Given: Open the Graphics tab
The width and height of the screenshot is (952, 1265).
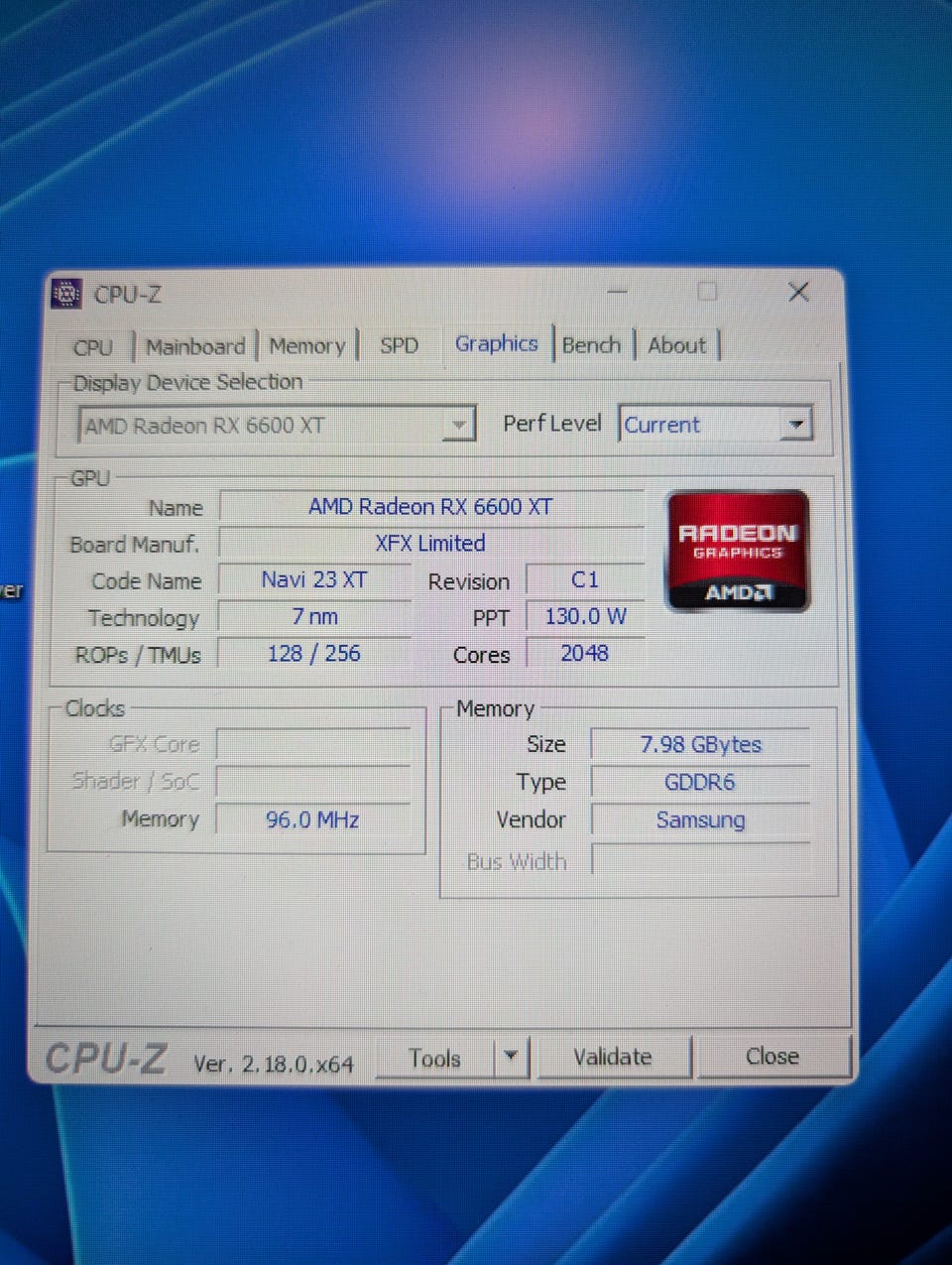Looking at the screenshot, I should (x=496, y=343).
